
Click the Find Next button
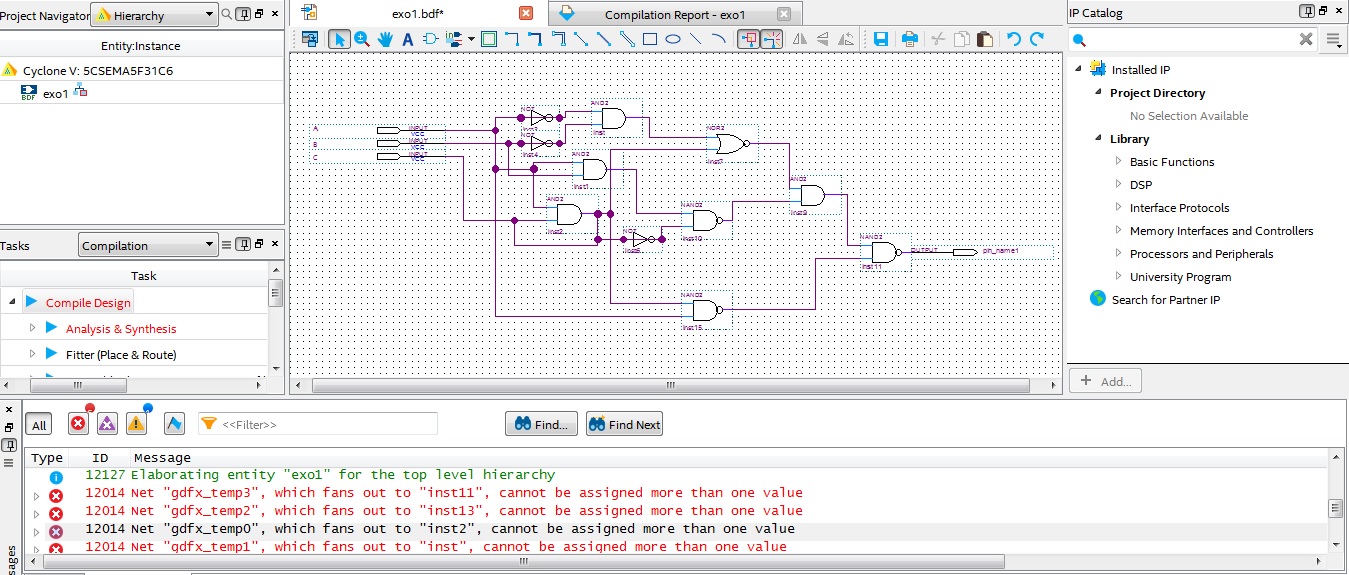[624, 424]
